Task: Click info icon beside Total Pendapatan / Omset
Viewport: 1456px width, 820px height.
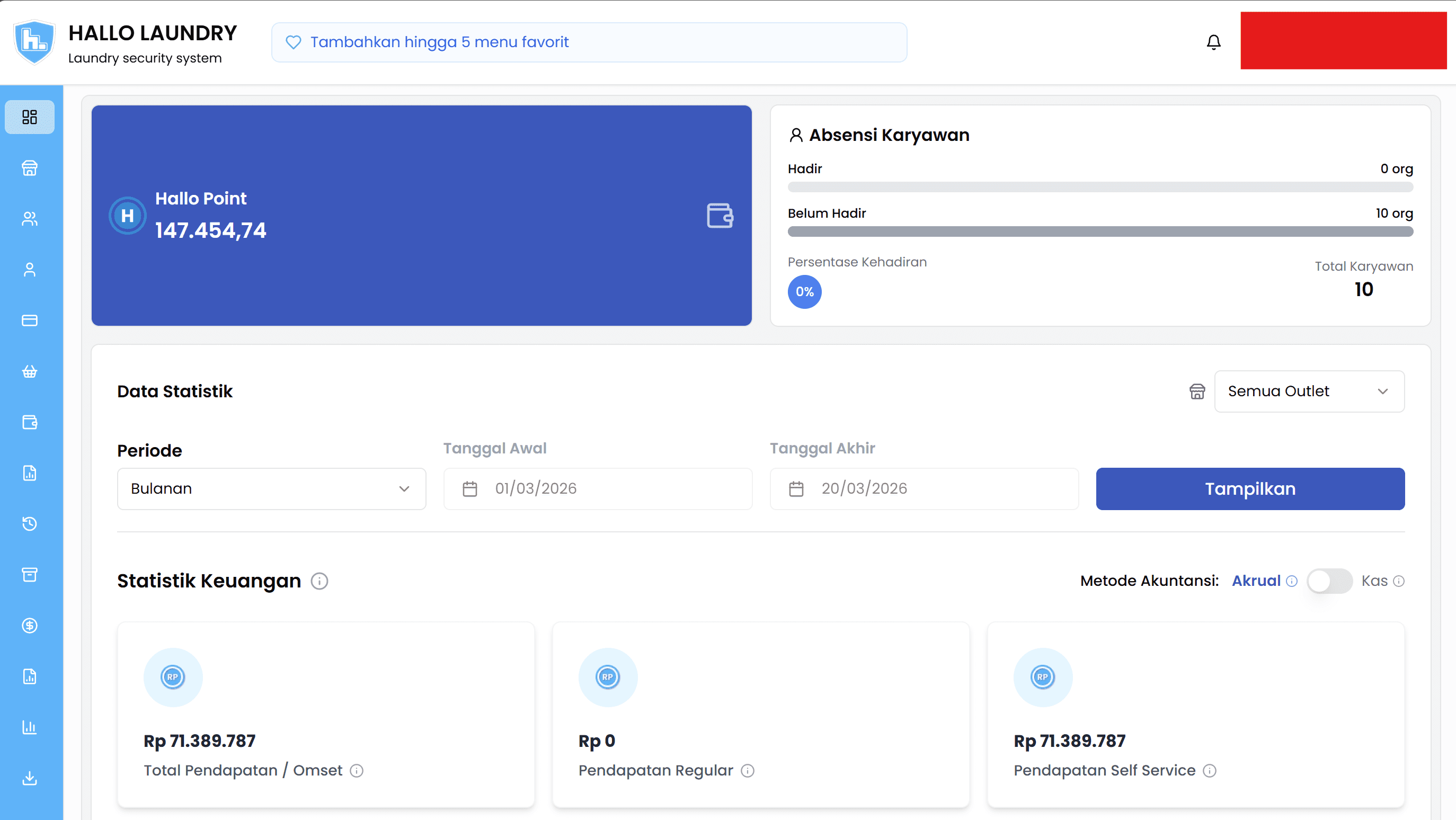Action: click(x=356, y=770)
